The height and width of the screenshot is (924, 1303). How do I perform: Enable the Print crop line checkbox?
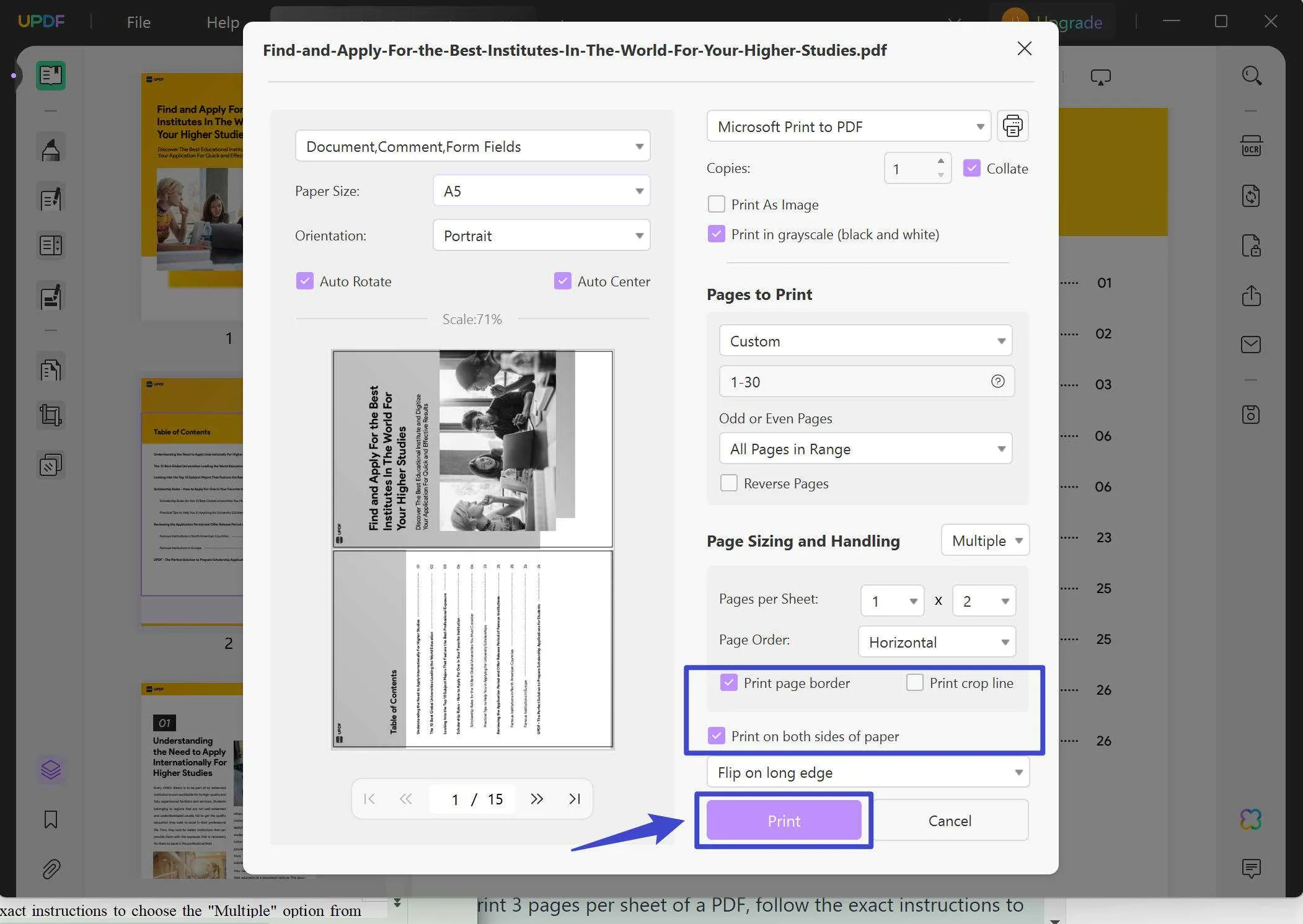click(x=913, y=683)
